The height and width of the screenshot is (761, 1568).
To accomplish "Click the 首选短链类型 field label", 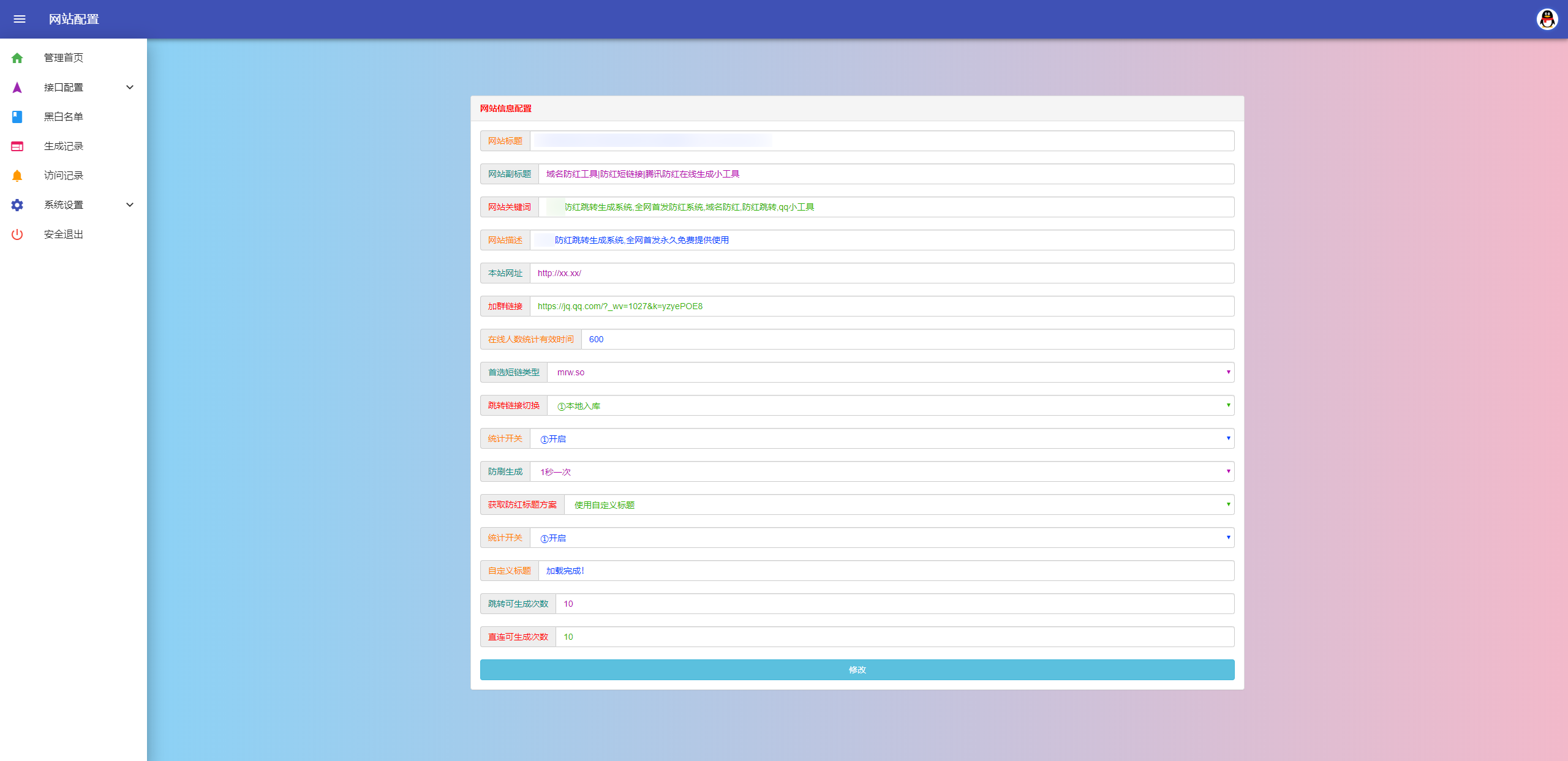I will (514, 372).
